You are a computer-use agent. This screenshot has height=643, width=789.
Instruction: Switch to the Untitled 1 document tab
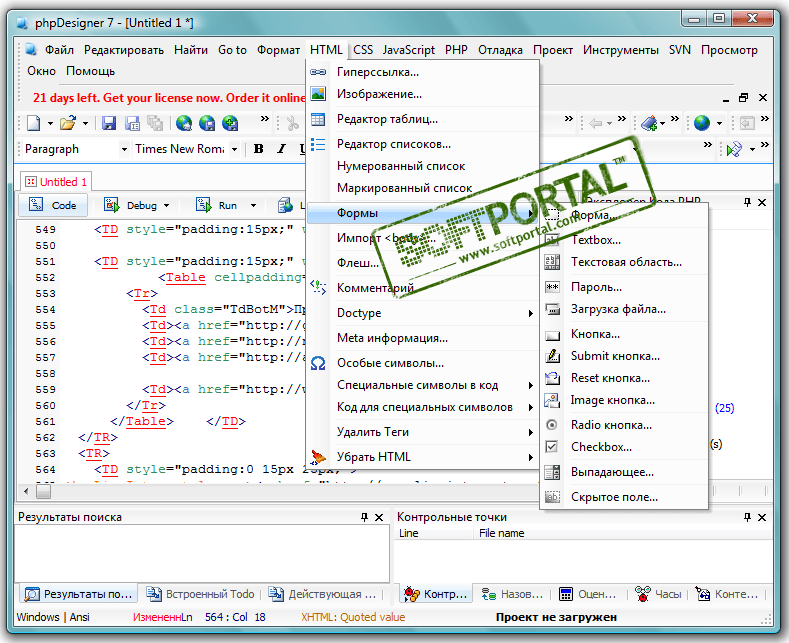coord(56,182)
